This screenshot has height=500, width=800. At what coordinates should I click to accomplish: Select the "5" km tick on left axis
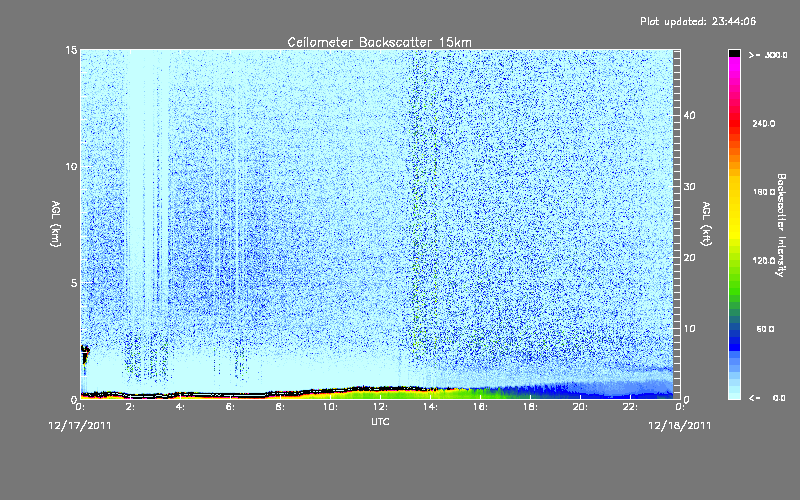tap(74, 283)
